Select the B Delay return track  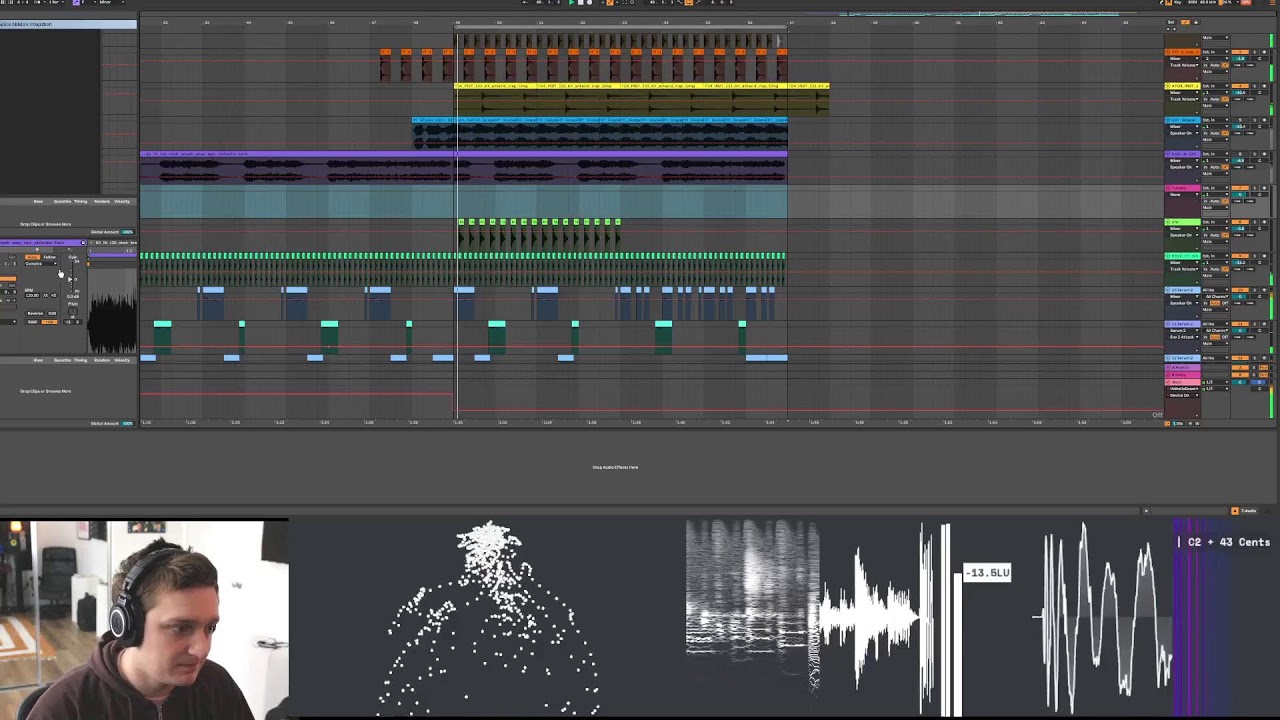1182,375
